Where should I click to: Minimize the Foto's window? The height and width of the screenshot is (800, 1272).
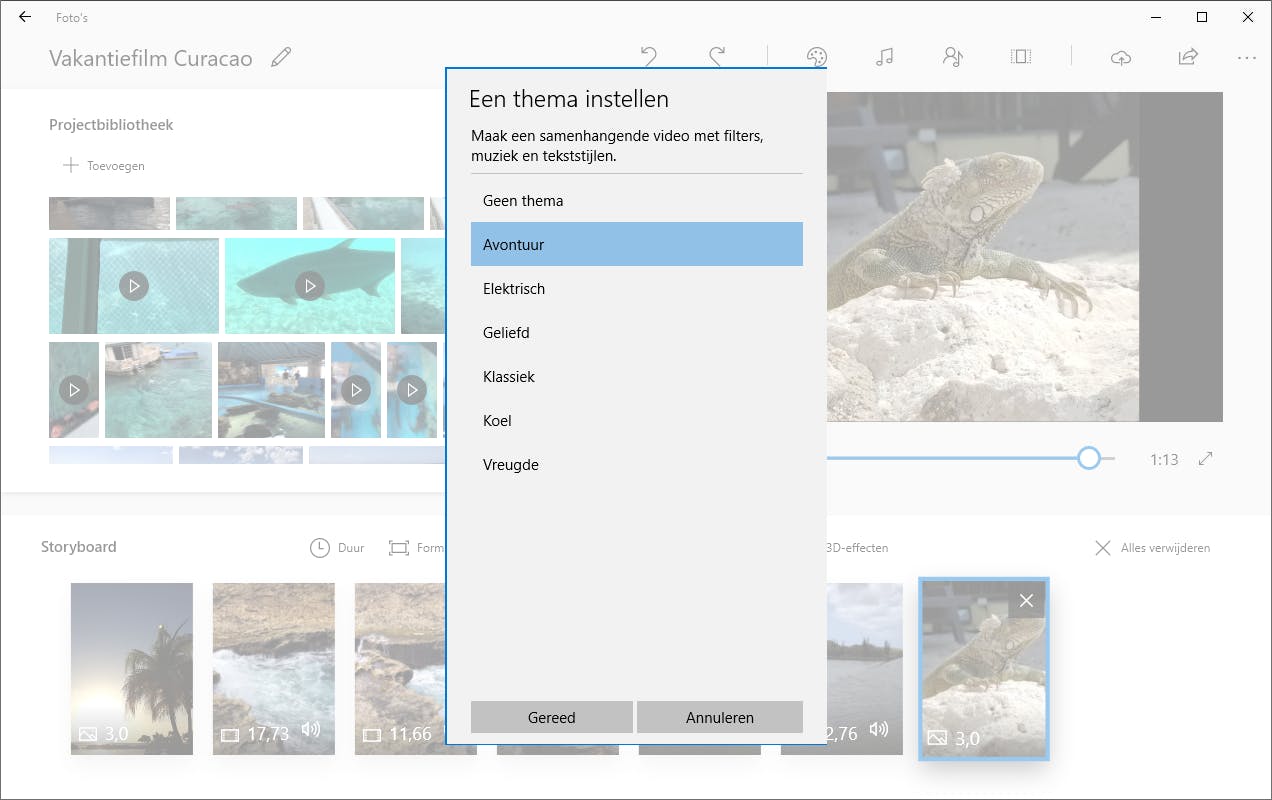1156,17
